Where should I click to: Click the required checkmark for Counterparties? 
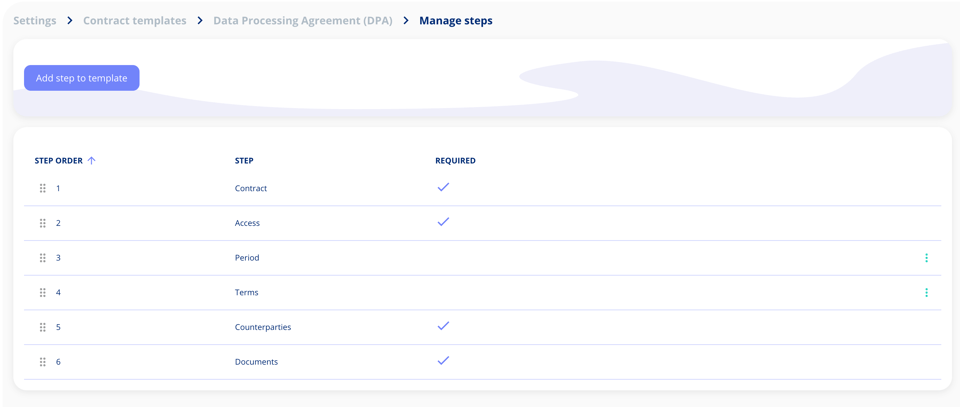coord(443,326)
